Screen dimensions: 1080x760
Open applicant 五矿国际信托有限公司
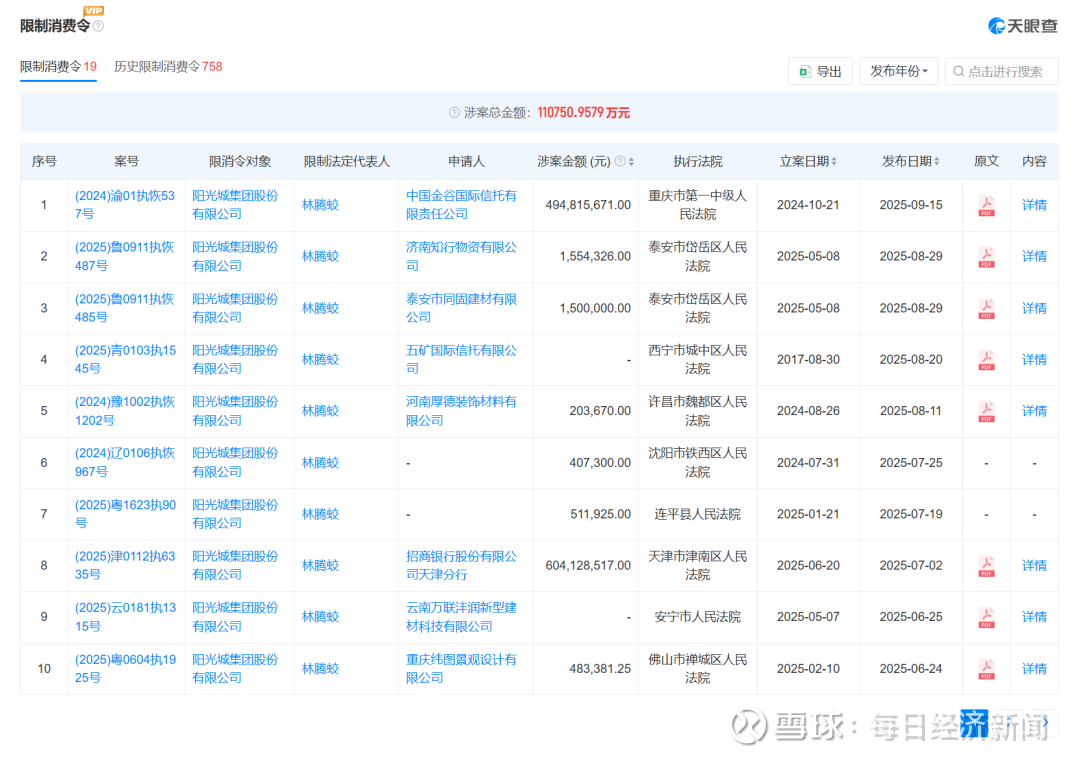click(x=461, y=360)
